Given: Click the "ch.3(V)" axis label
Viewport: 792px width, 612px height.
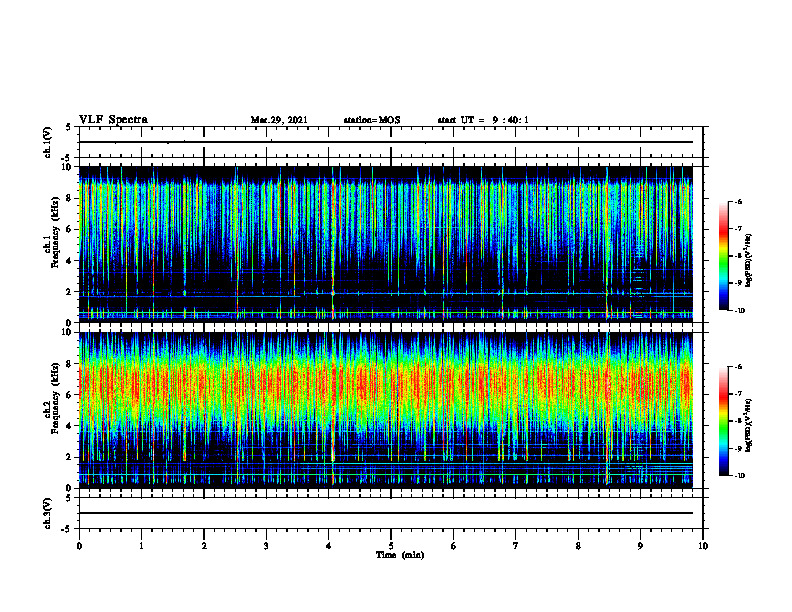Looking at the screenshot, I should coord(47,513).
